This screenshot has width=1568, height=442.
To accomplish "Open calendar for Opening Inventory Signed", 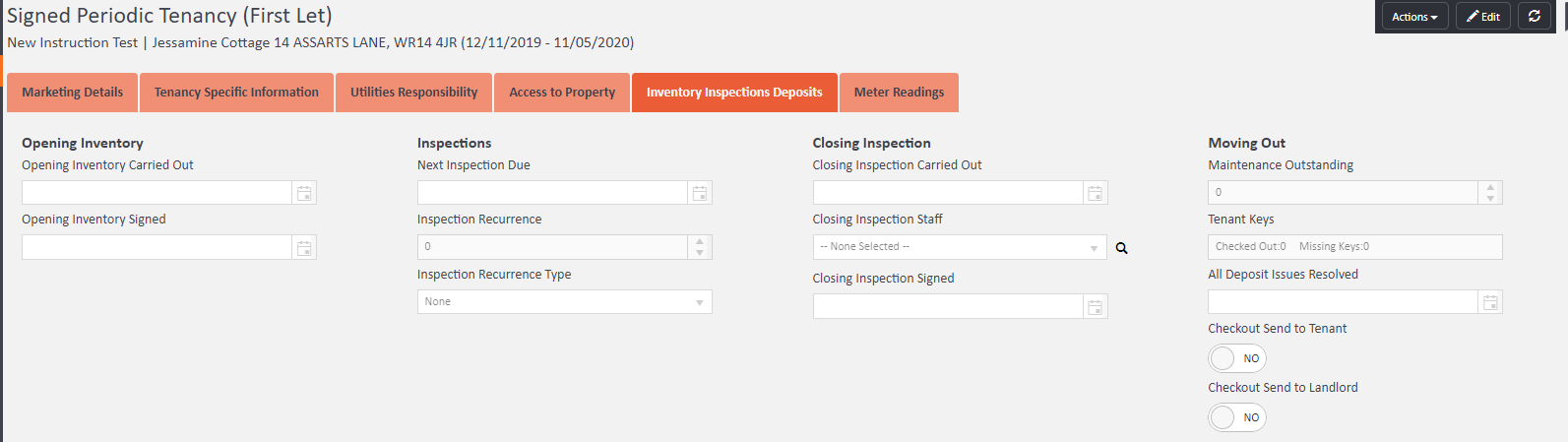I will 304,248.
